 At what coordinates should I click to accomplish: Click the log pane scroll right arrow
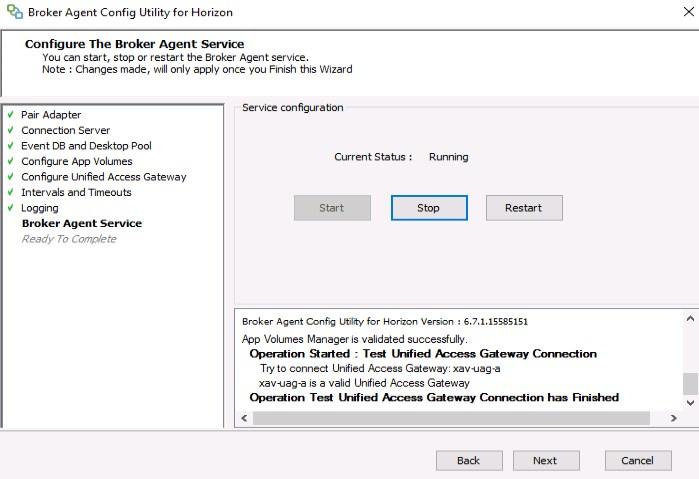coord(674,418)
